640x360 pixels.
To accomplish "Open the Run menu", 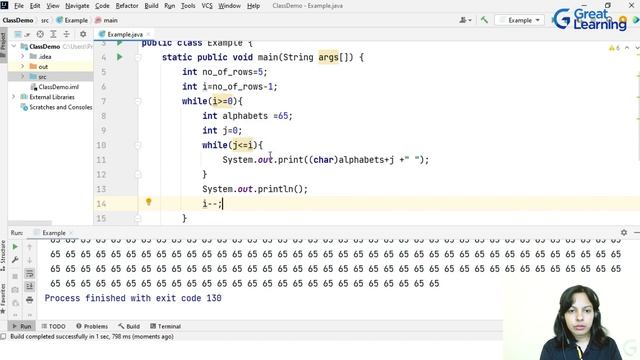I will coord(169,6).
